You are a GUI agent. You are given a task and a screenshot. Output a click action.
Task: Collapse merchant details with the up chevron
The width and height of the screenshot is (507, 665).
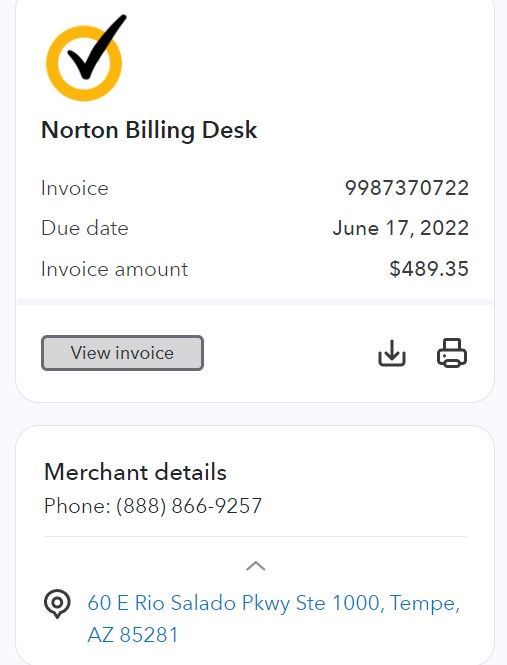click(x=256, y=566)
